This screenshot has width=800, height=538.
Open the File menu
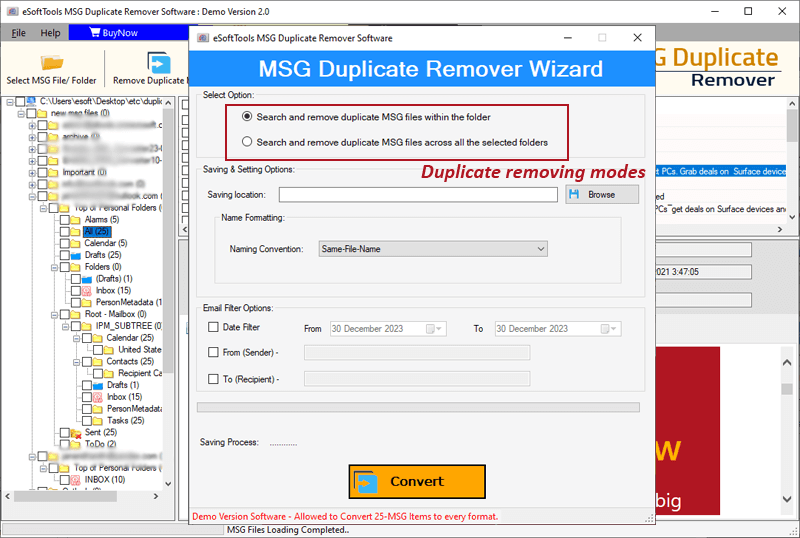19,33
